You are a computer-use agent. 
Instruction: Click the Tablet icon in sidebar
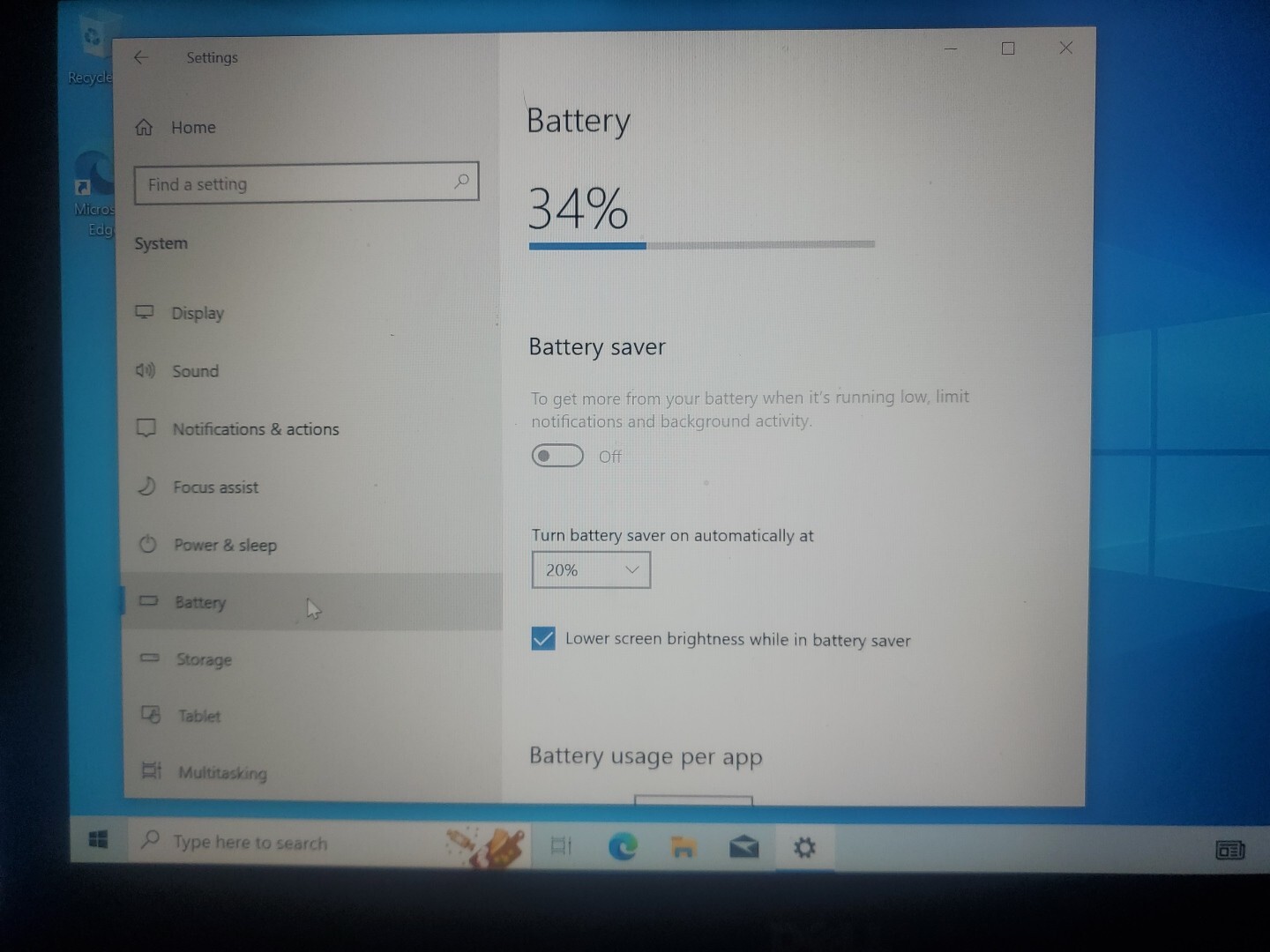[x=151, y=715]
